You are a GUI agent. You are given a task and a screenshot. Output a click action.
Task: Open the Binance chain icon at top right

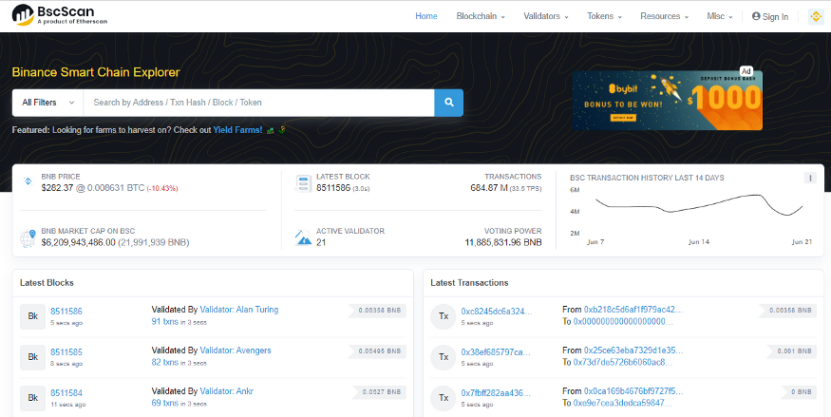point(816,16)
